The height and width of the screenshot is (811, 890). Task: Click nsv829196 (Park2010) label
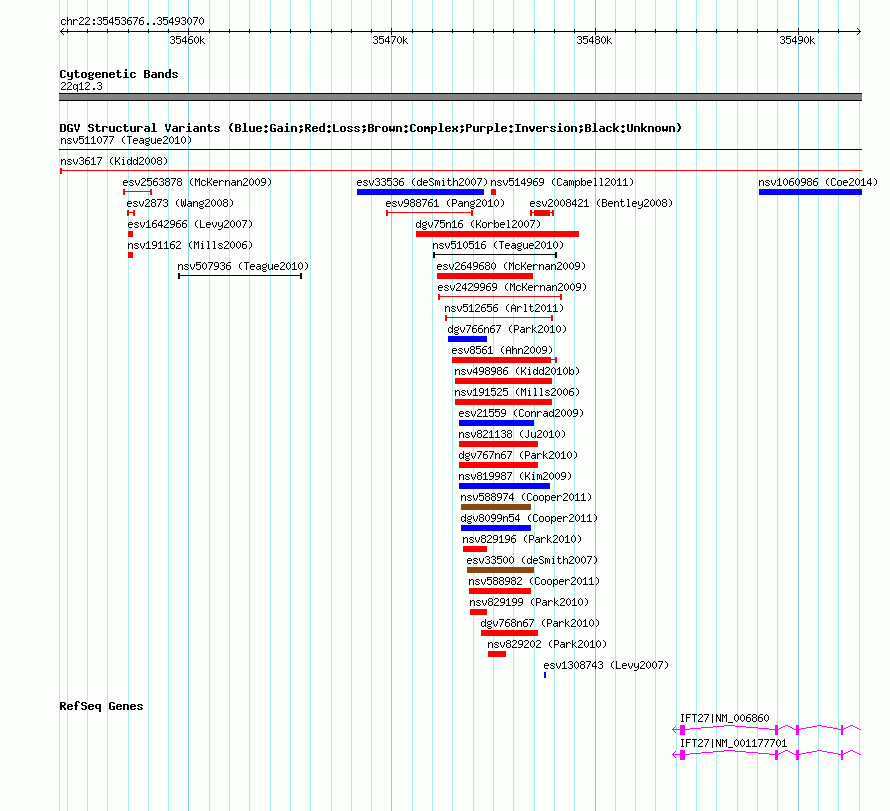coord(522,539)
